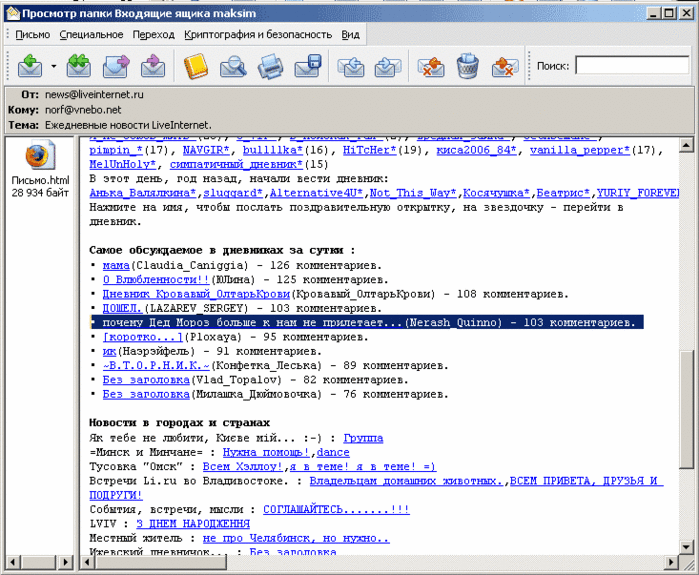Open the [коротко...] link

coord(143,337)
